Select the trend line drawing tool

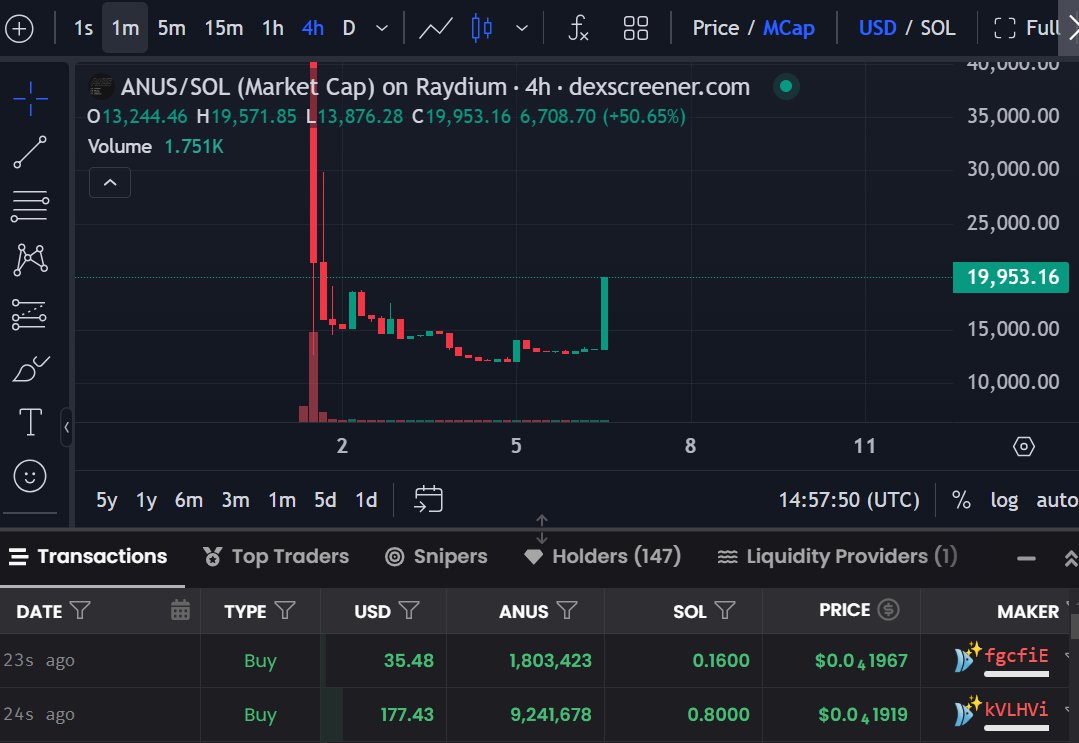coord(30,152)
